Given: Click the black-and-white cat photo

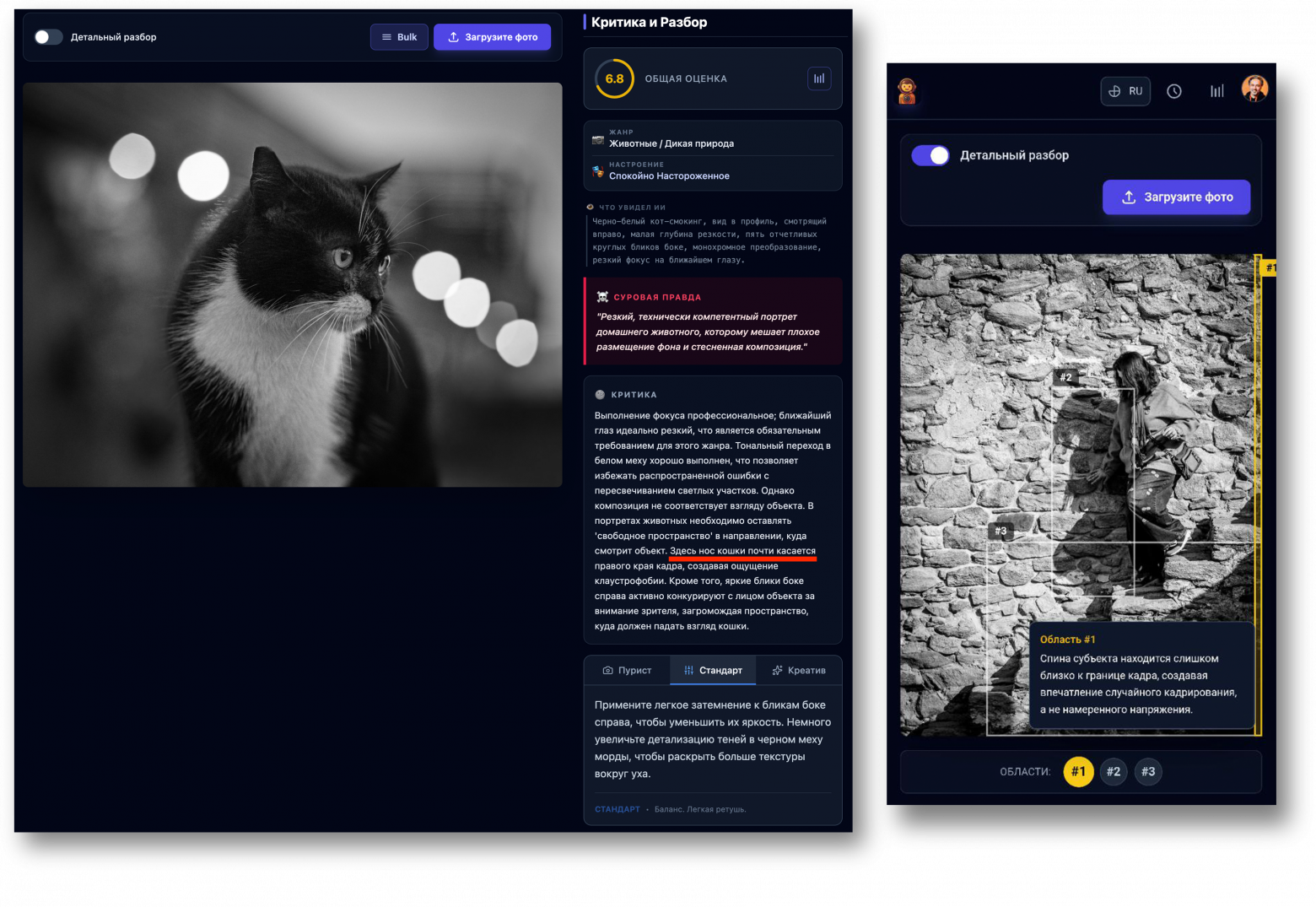Looking at the screenshot, I should (x=292, y=284).
